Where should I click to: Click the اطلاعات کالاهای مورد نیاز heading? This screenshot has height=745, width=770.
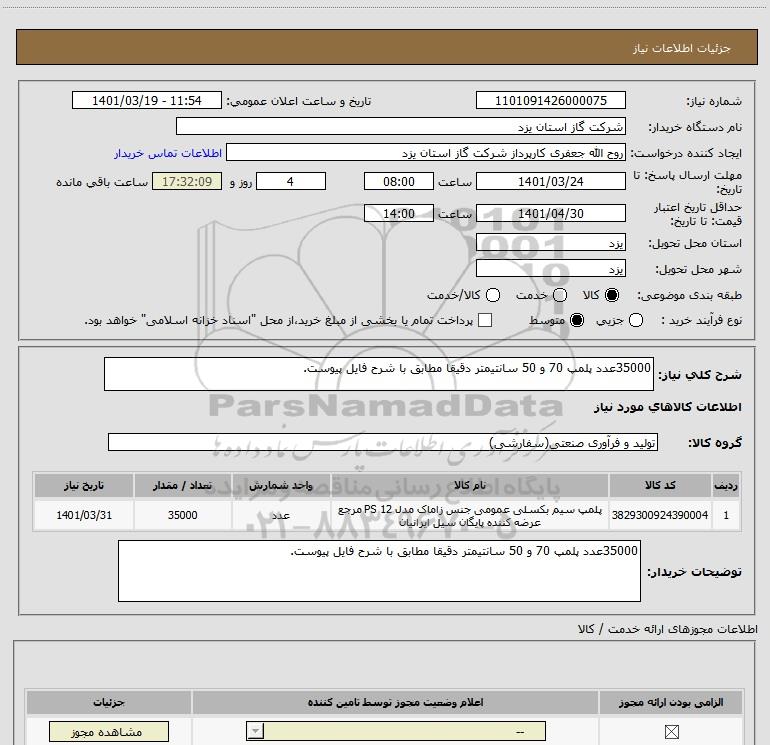coord(668,407)
